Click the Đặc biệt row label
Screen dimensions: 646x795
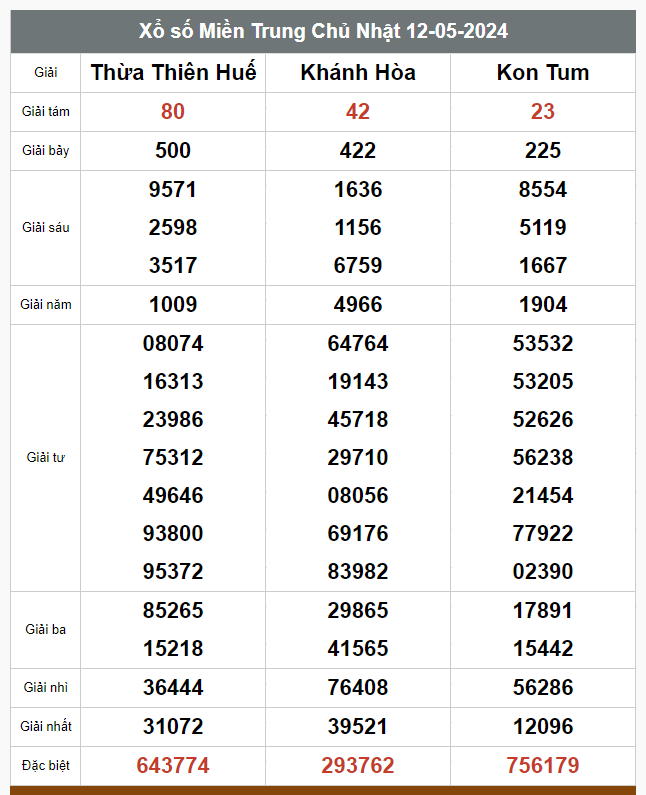[46, 766]
